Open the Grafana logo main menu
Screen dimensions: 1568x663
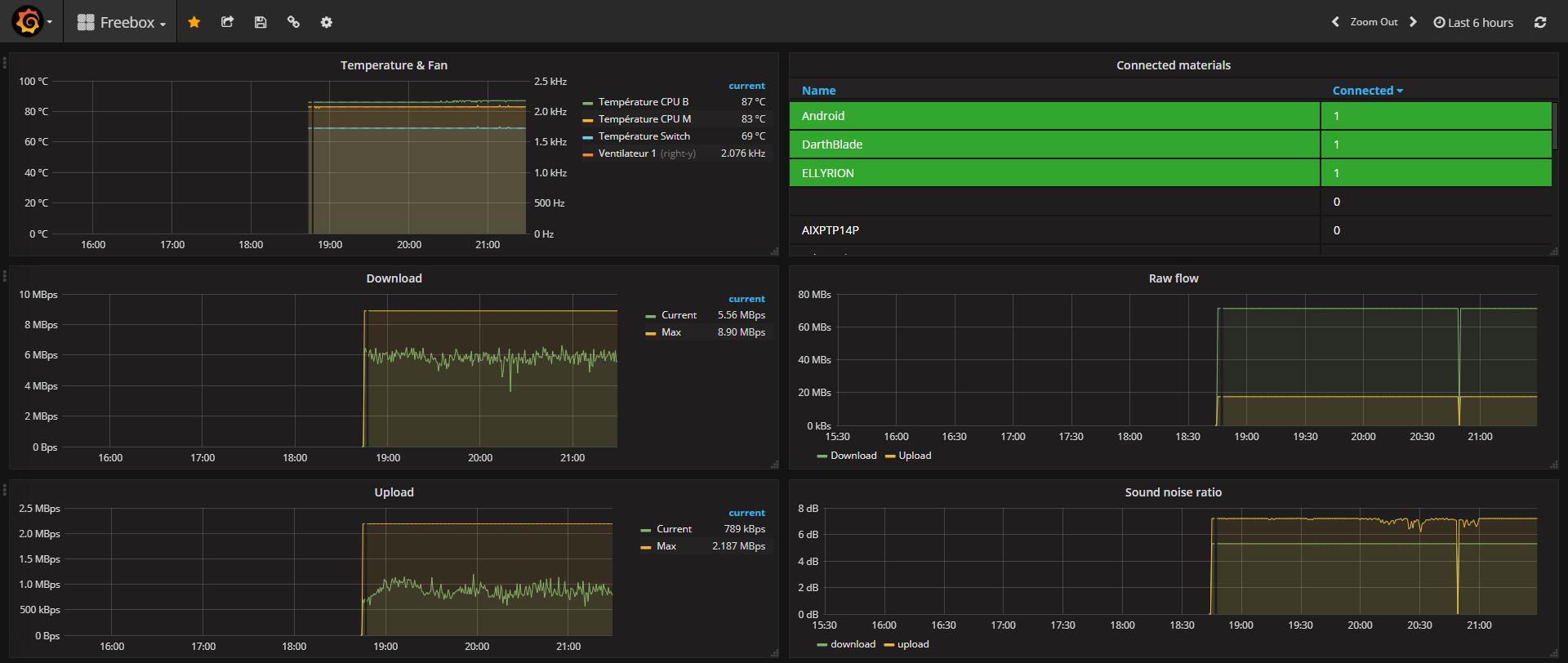(29, 22)
